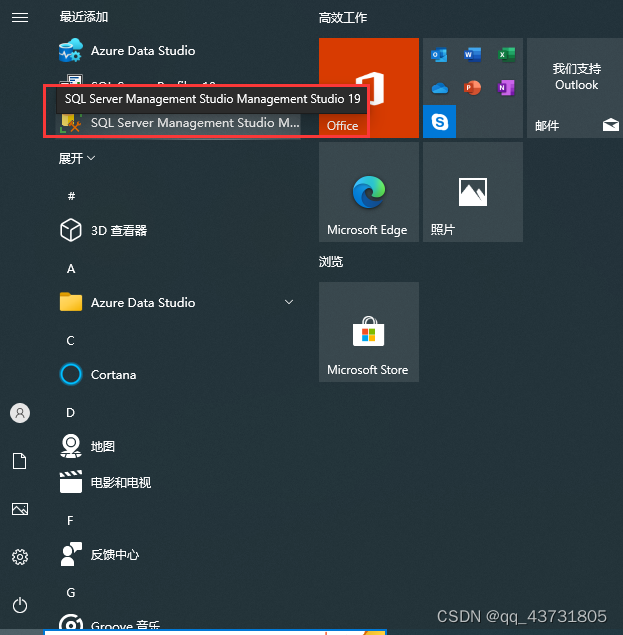Jump to the letter A header
The image size is (623, 635).
tap(71, 268)
